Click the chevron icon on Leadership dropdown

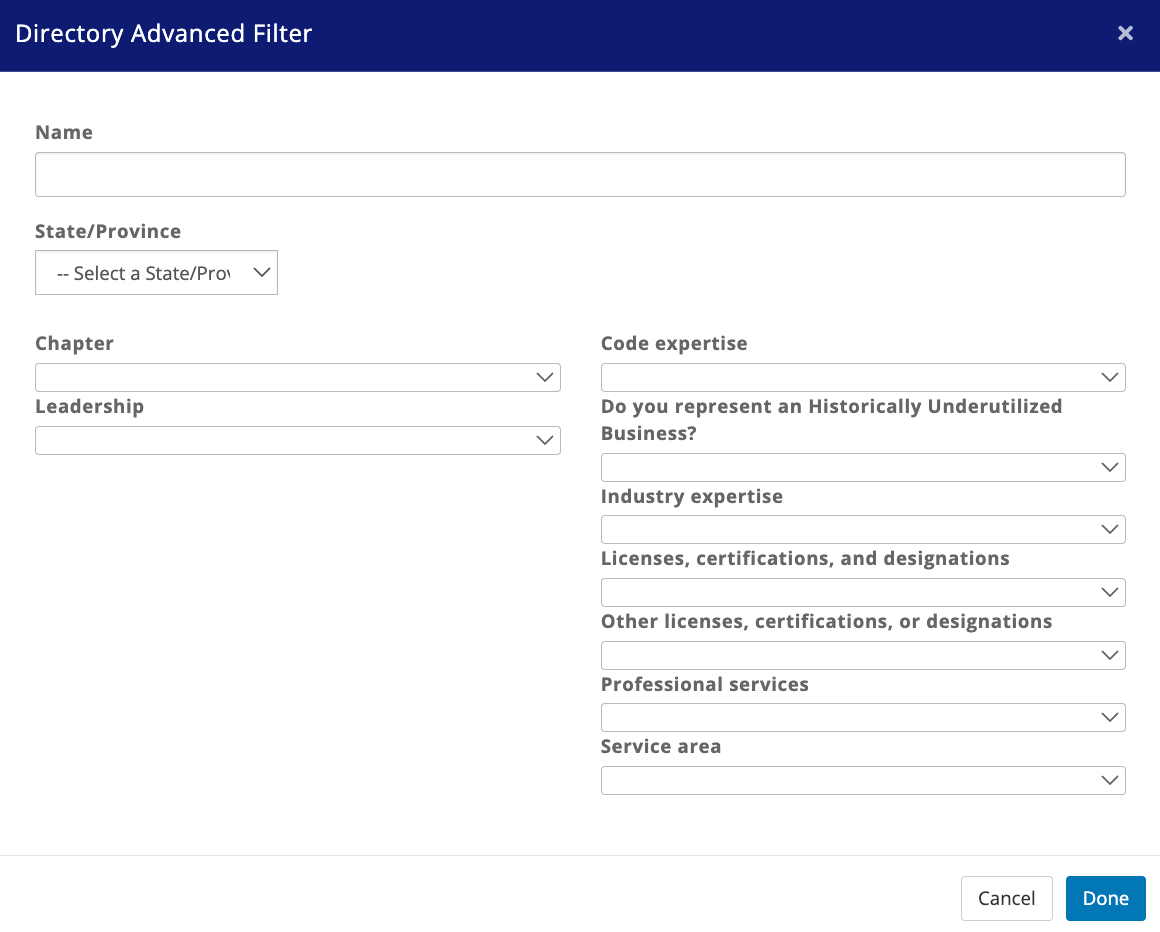point(544,440)
